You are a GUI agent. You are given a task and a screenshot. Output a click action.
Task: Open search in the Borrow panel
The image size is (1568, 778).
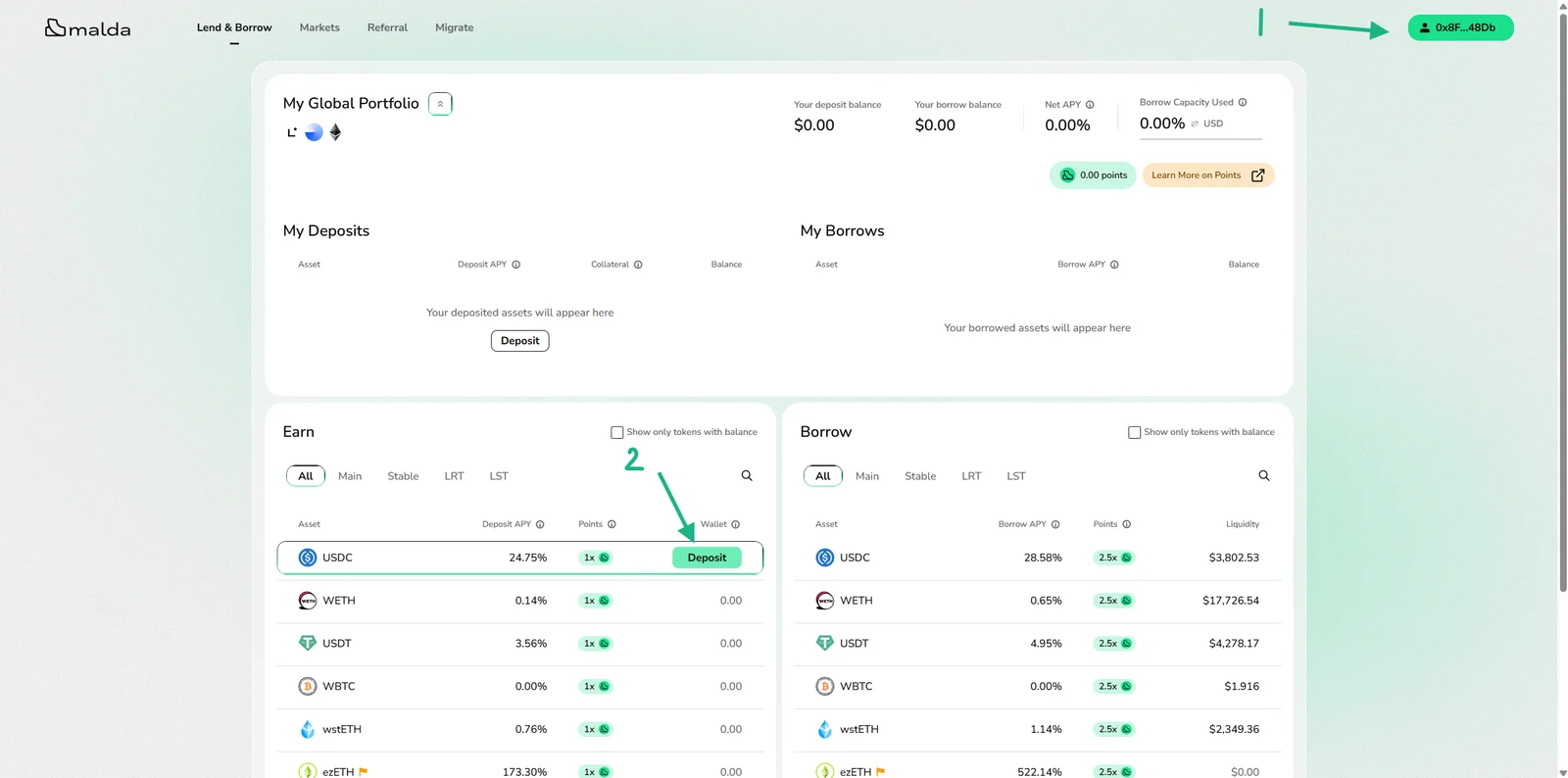click(x=1264, y=475)
